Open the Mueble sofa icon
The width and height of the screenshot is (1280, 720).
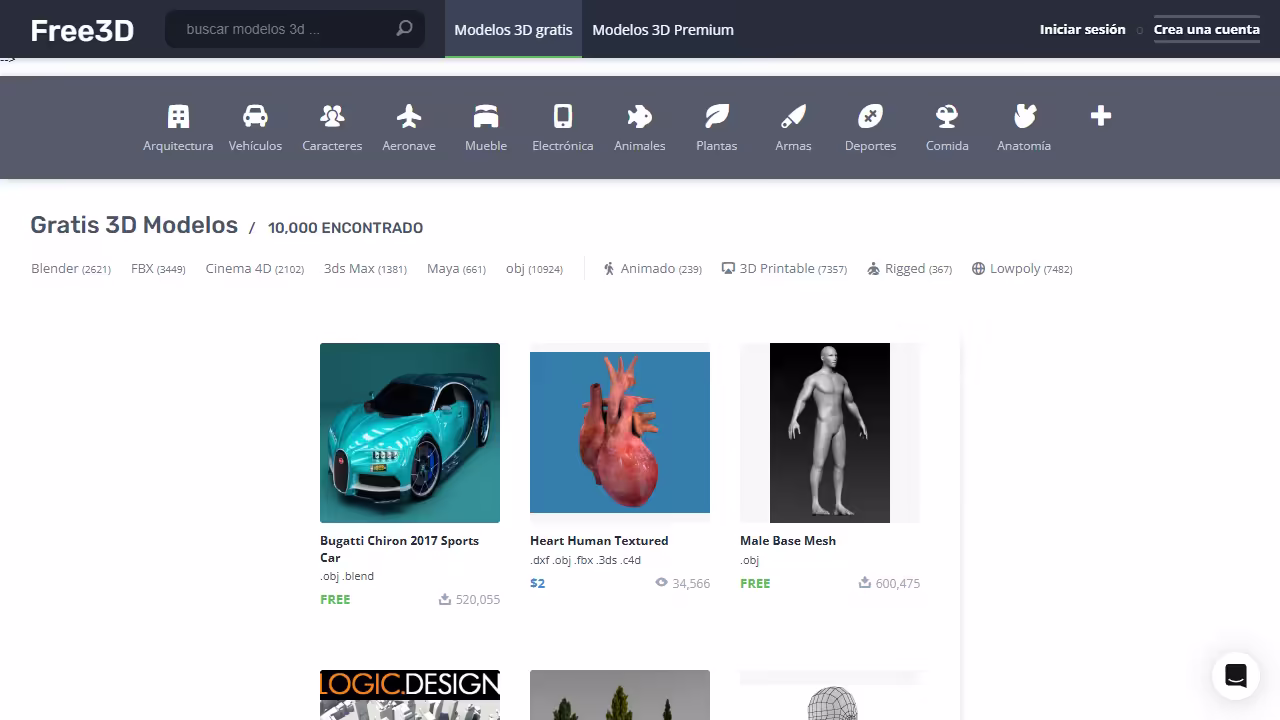486,116
